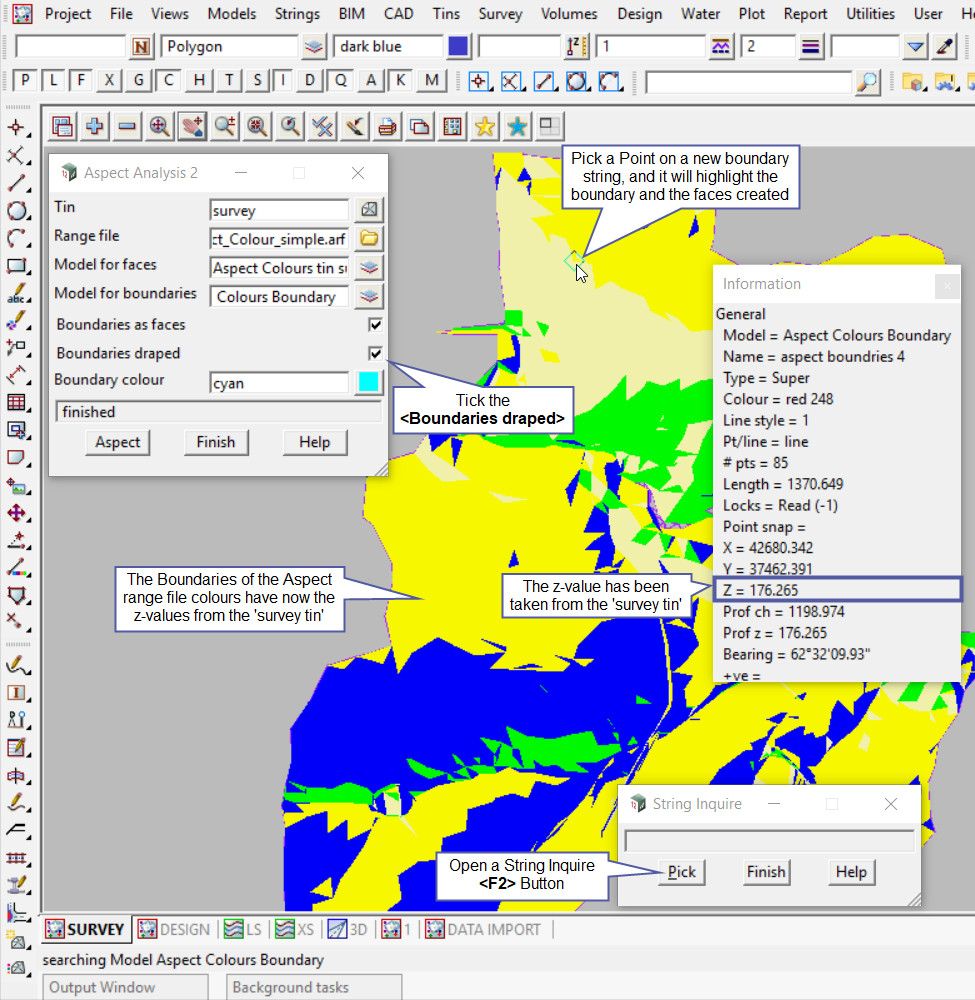The height and width of the screenshot is (1000, 975).
Task: Click the plus icon in view toolbar
Action: click(x=95, y=126)
